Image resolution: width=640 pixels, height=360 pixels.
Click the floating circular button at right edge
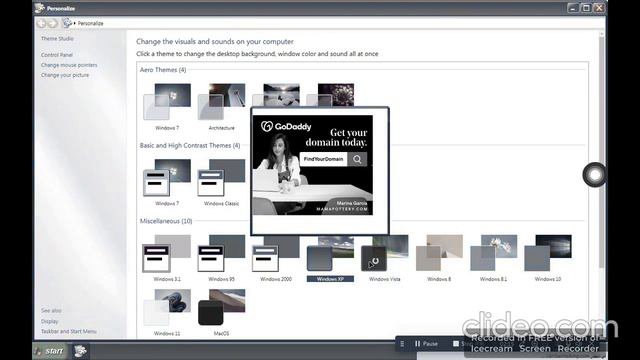(x=595, y=175)
